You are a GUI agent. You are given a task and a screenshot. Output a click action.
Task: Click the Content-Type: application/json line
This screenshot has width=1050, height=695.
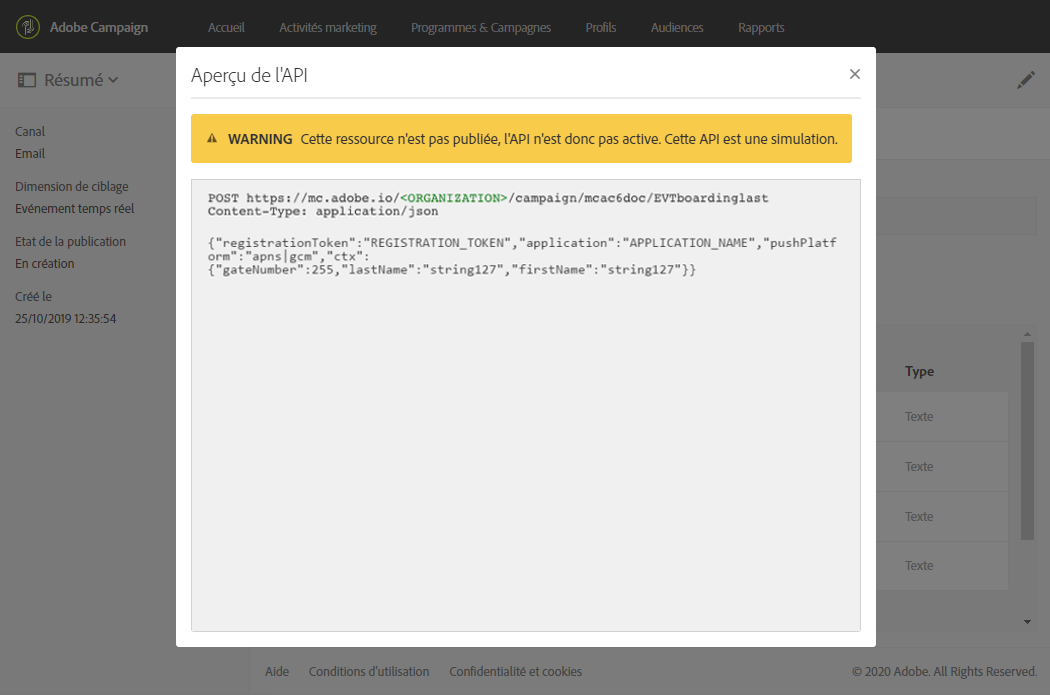[x=323, y=212]
